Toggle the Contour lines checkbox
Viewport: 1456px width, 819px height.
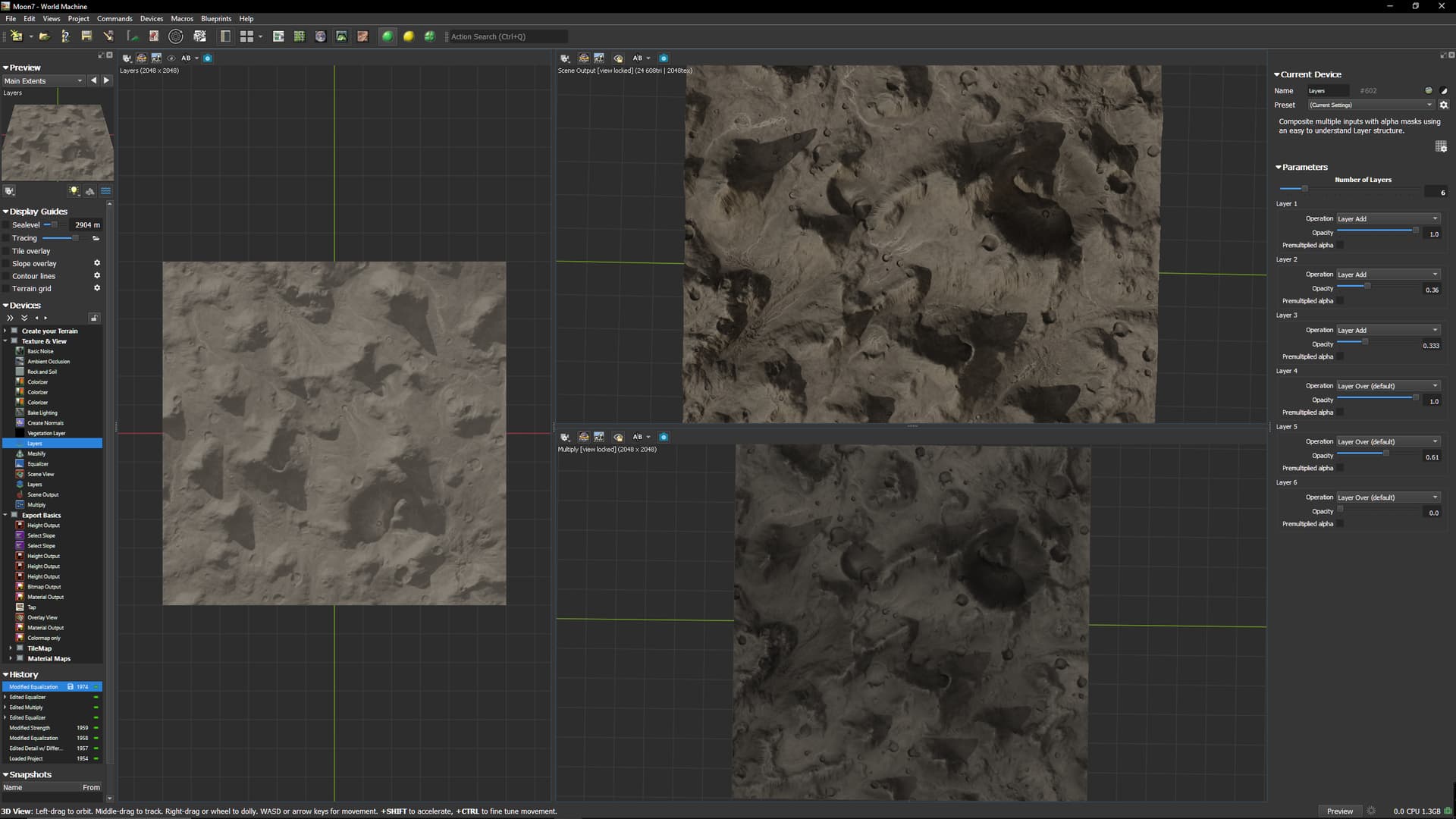coord(7,276)
